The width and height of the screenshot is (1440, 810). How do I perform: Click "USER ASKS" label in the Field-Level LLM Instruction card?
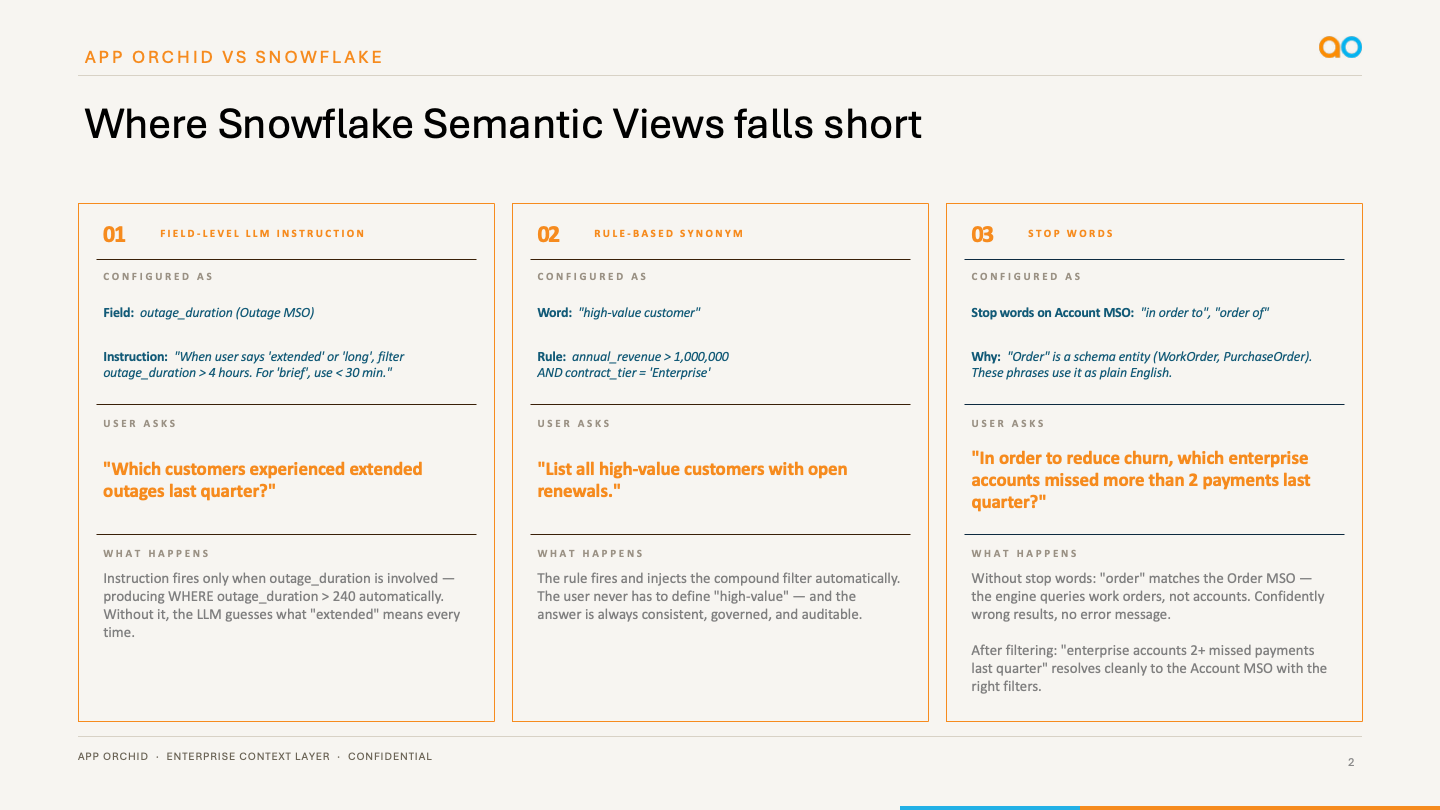[x=140, y=424]
